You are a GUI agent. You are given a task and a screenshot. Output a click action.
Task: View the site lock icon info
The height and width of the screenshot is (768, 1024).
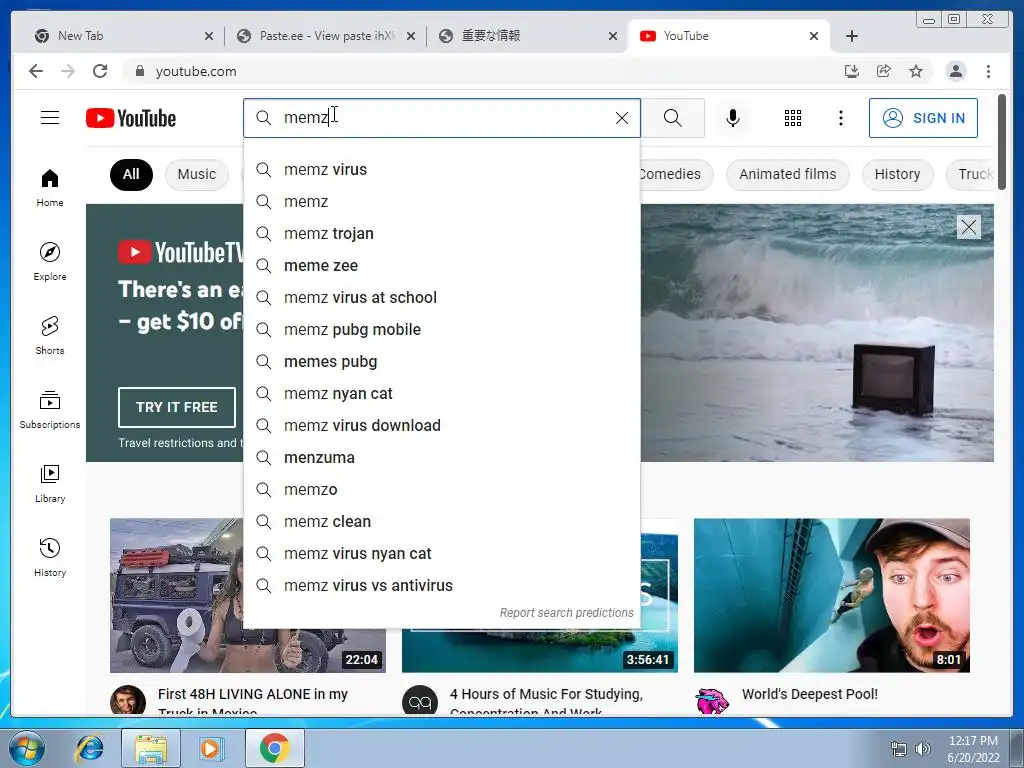(x=139, y=71)
